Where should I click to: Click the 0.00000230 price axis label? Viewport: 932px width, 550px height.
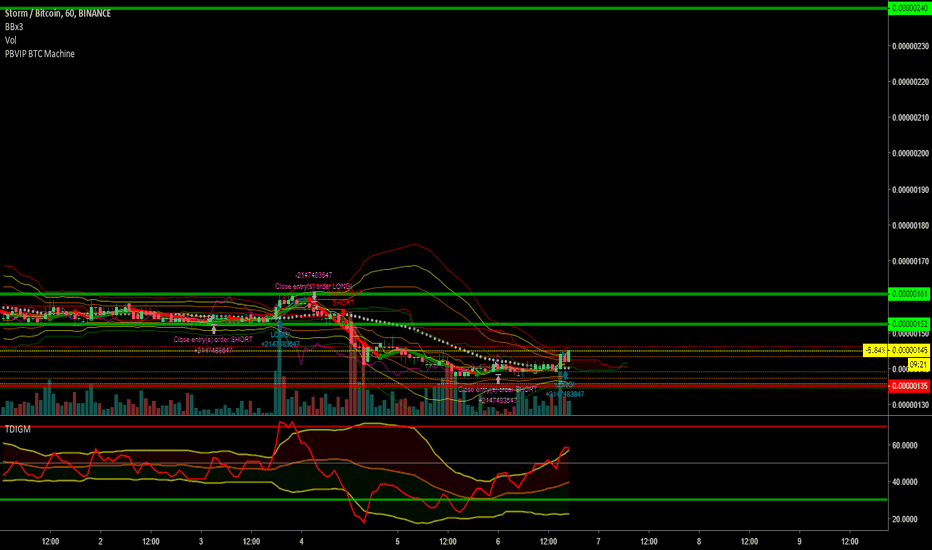click(910, 46)
